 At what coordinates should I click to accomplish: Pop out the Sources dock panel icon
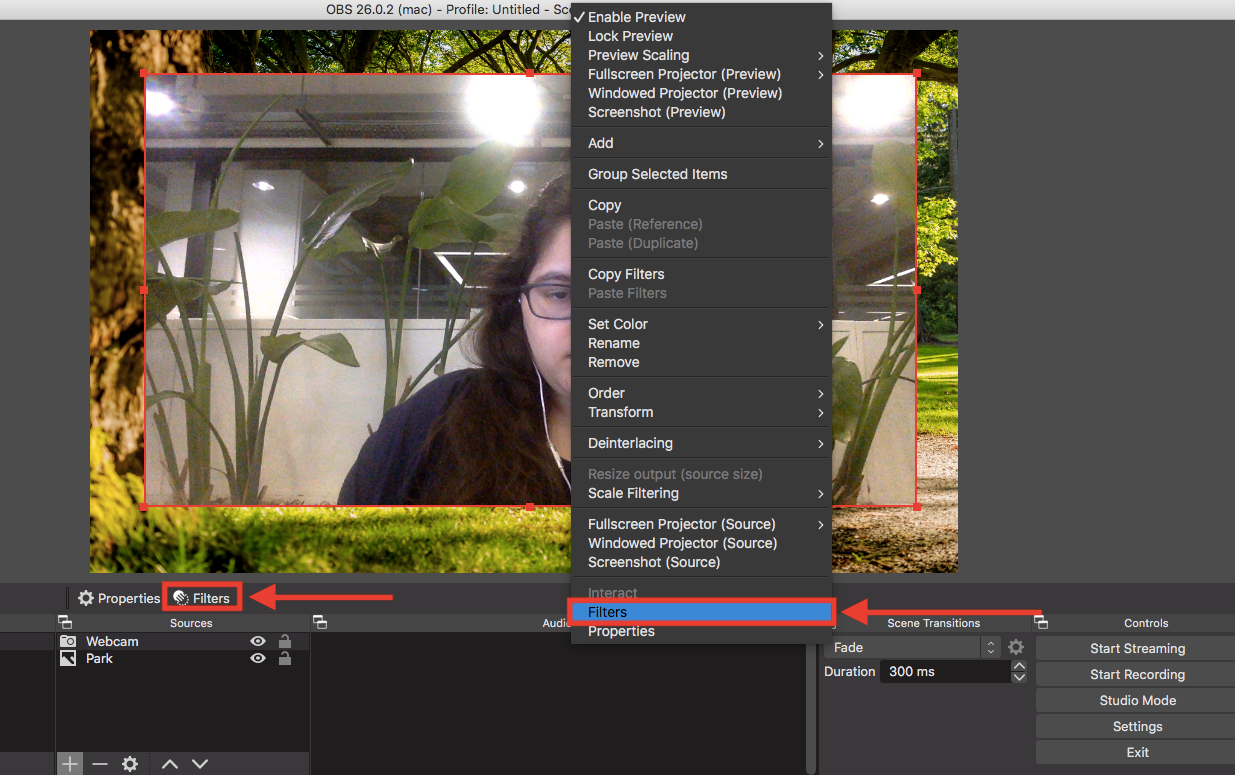65,622
